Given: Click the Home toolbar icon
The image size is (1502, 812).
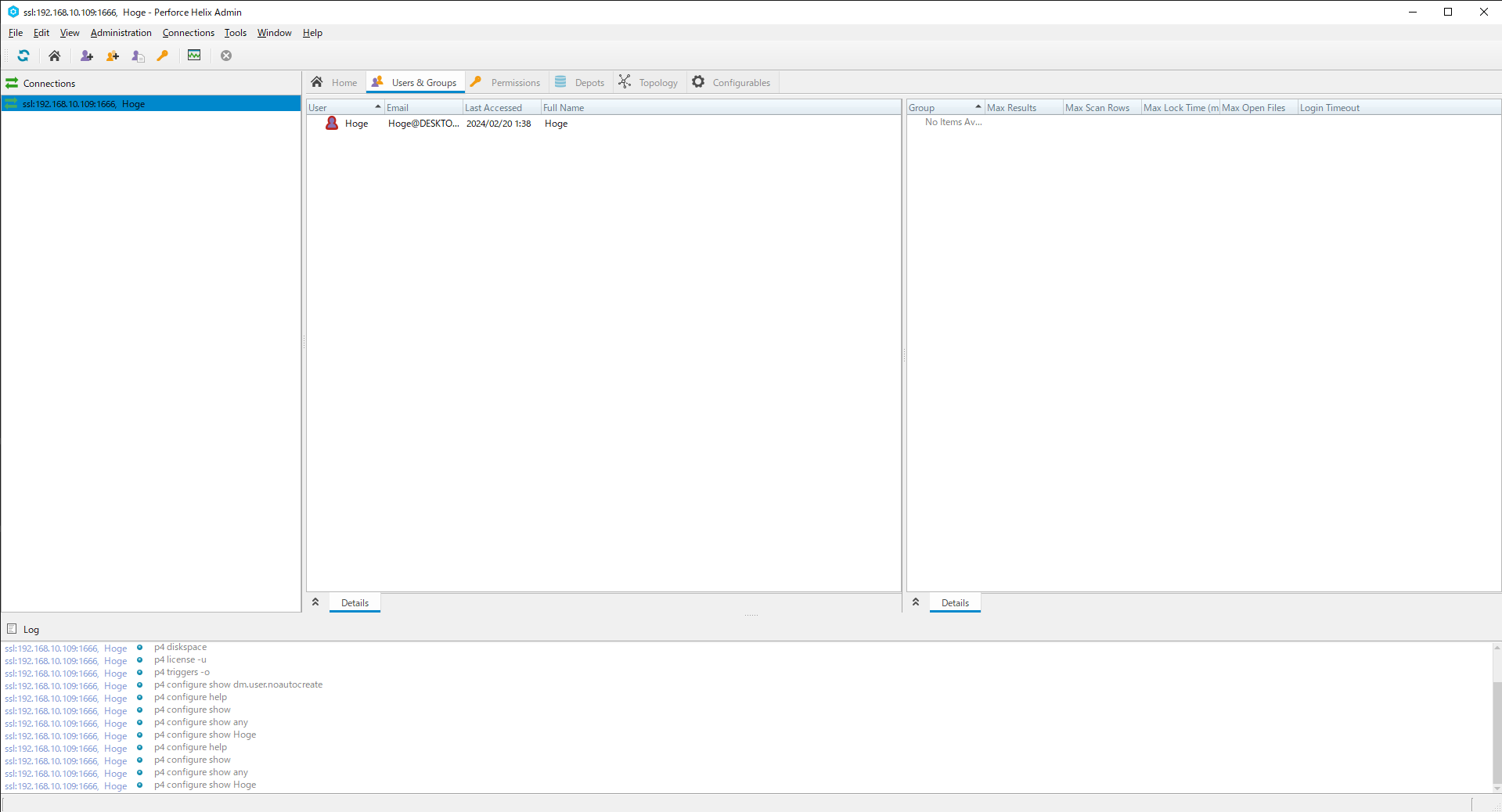Looking at the screenshot, I should pos(54,56).
